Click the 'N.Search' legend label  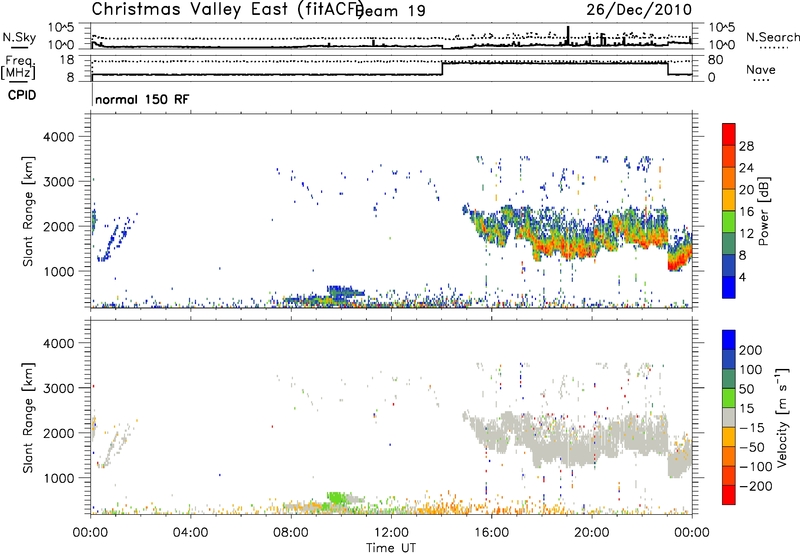click(x=773, y=37)
